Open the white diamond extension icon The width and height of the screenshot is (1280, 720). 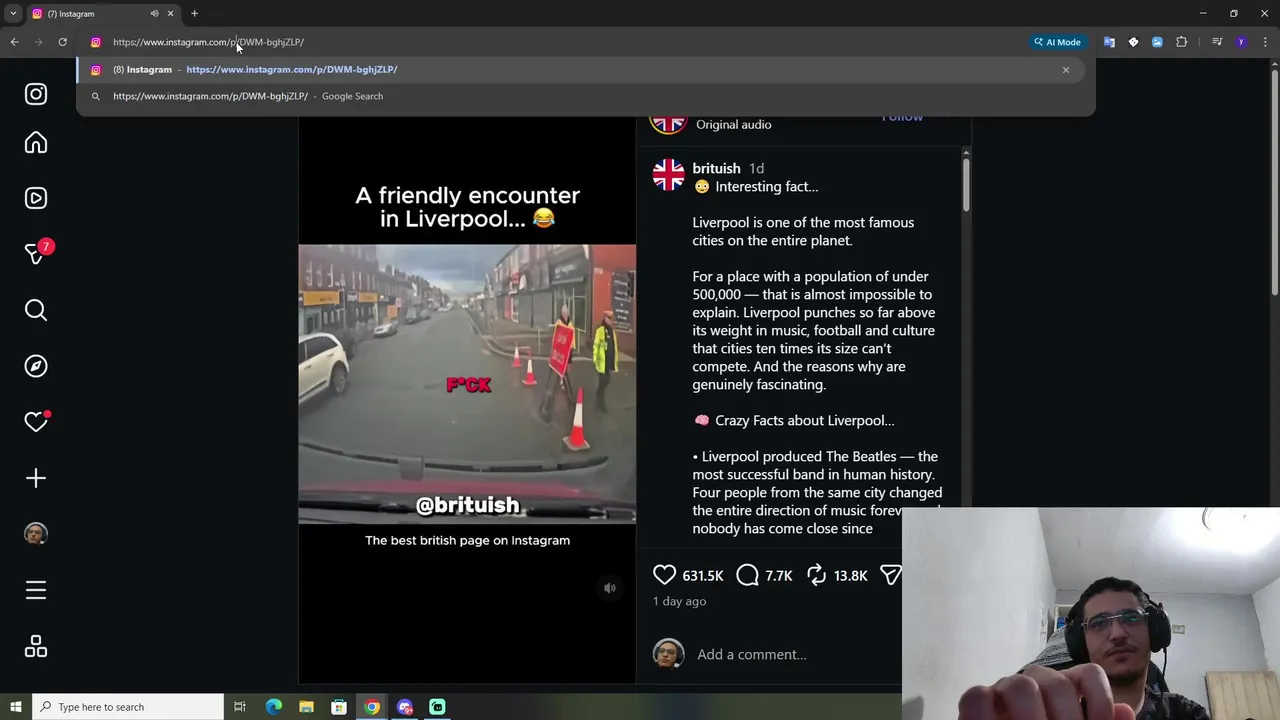click(1133, 42)
